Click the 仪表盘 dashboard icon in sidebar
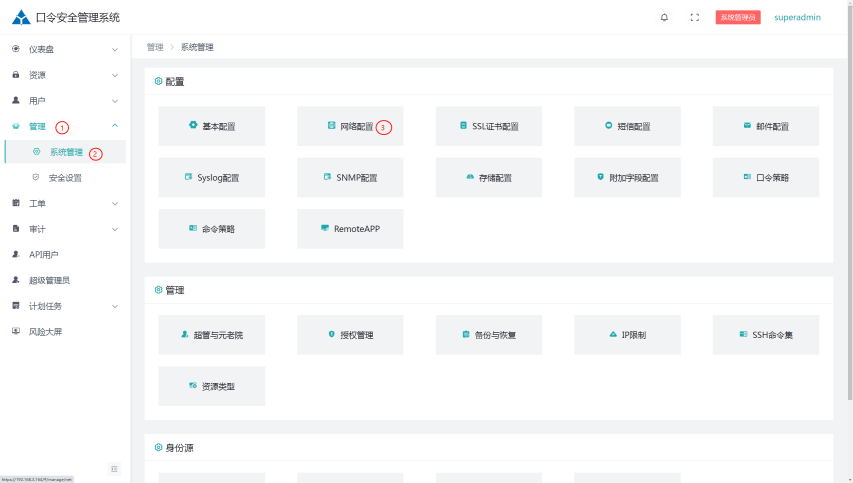 [16, 49]
